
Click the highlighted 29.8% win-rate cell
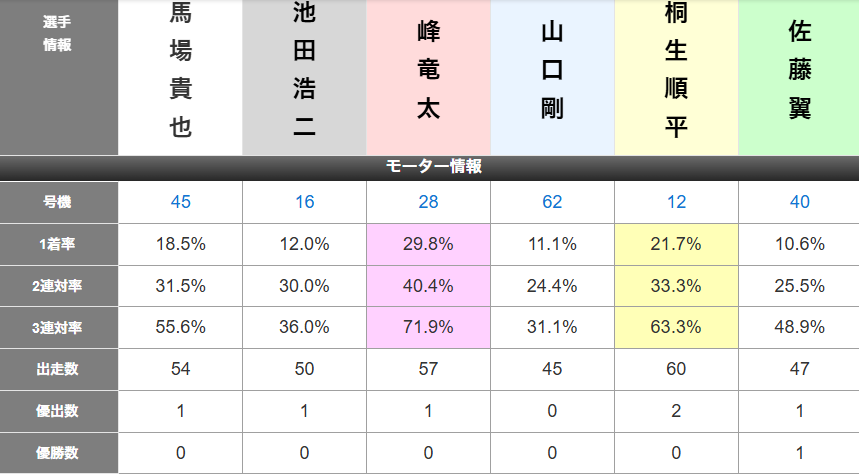428,244
